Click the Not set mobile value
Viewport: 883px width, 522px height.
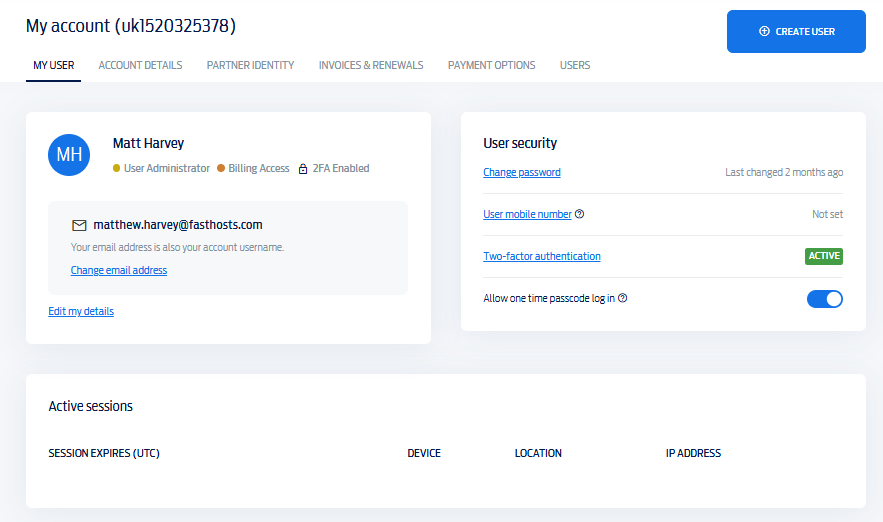[827, 214]
